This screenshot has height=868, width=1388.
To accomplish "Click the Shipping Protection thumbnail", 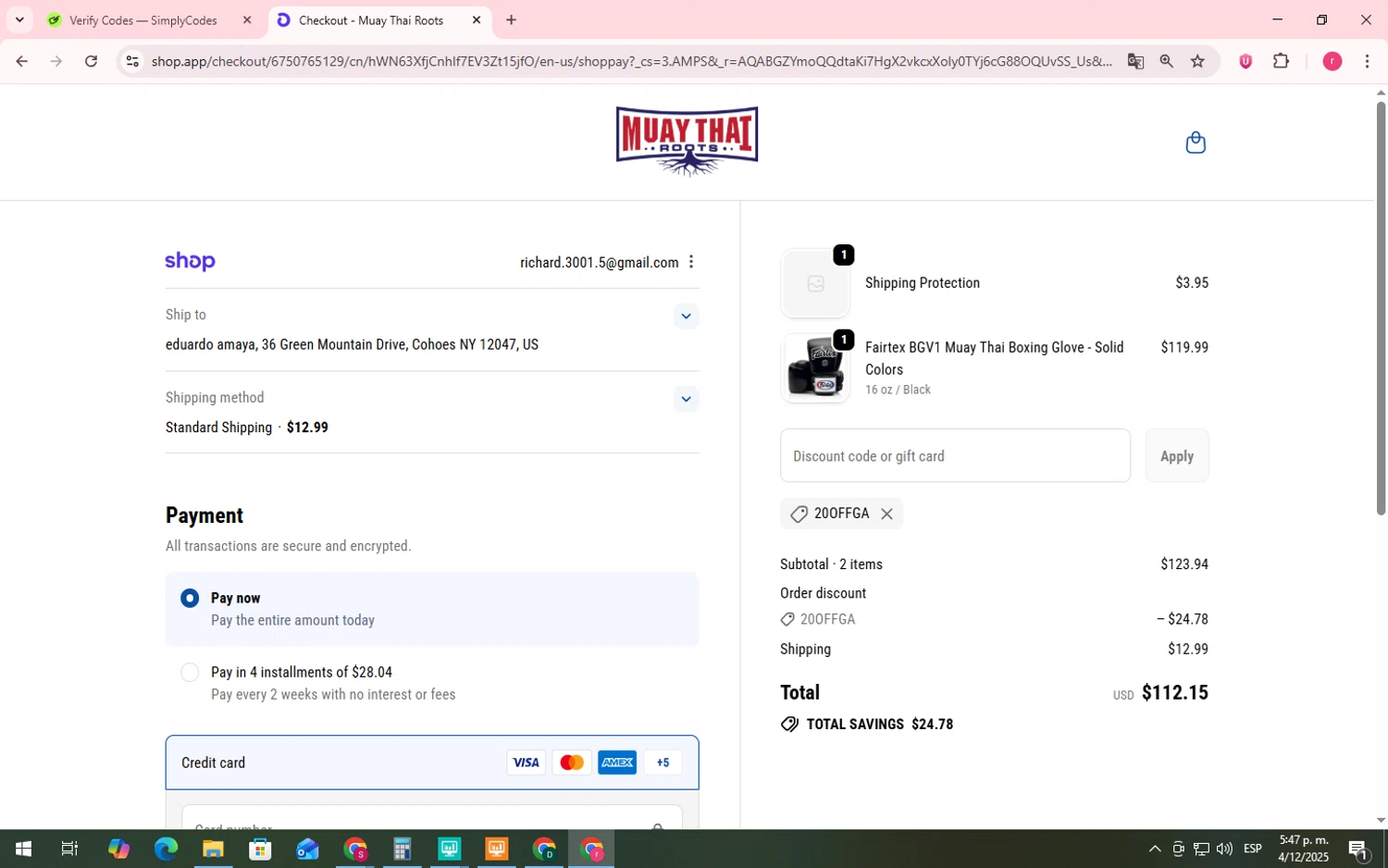I will [x=815, y=283].
